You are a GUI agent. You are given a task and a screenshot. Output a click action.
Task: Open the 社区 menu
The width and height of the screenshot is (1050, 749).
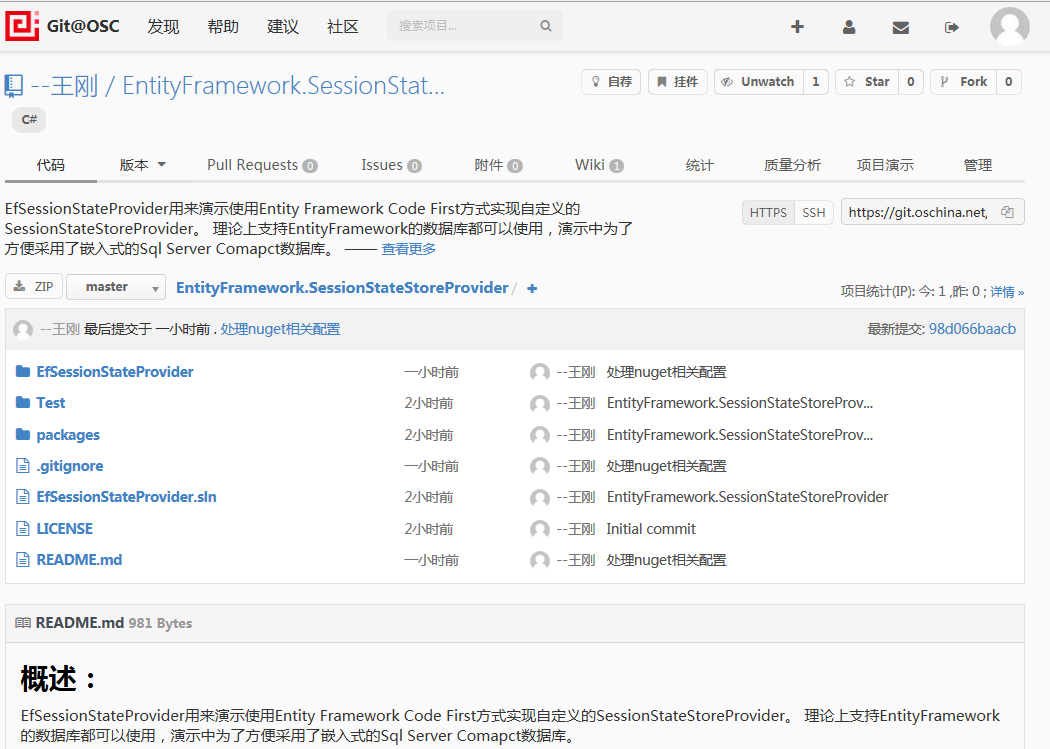point(342,27)
